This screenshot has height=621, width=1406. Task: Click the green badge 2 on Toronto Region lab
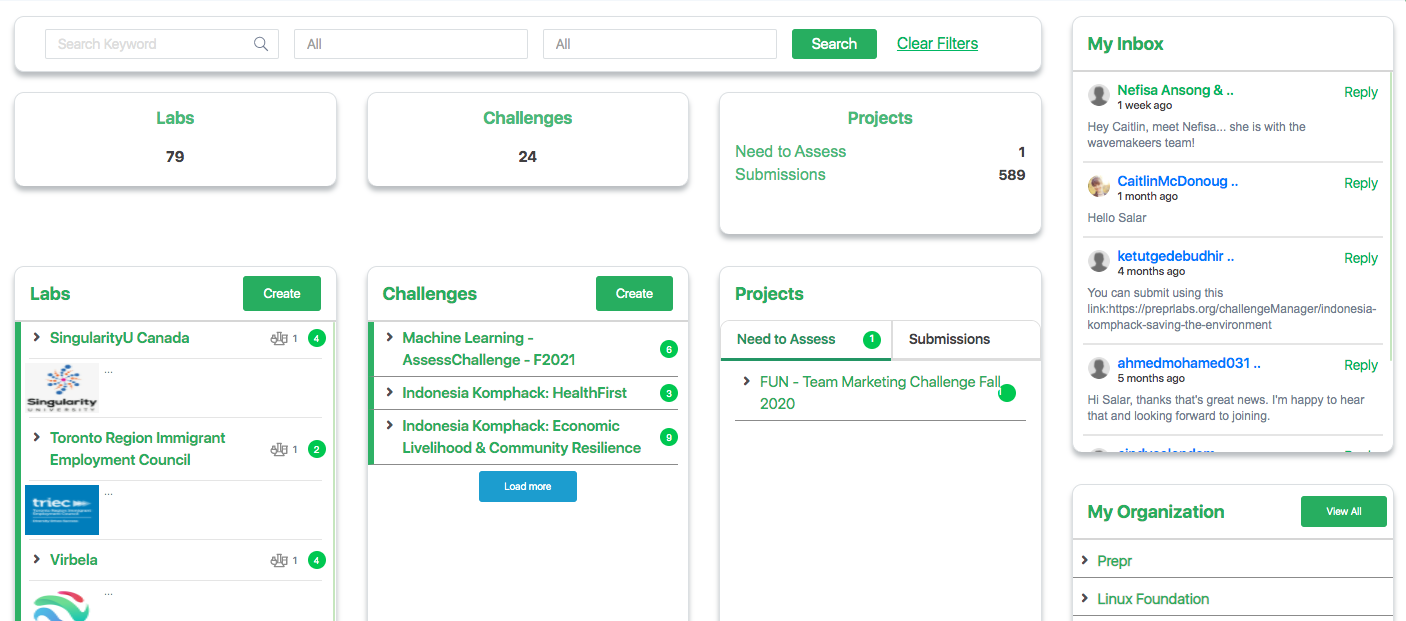(316, 449)
